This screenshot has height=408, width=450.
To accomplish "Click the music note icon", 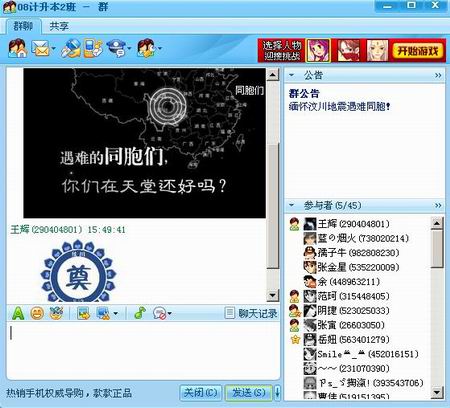I will pos(140,313).
